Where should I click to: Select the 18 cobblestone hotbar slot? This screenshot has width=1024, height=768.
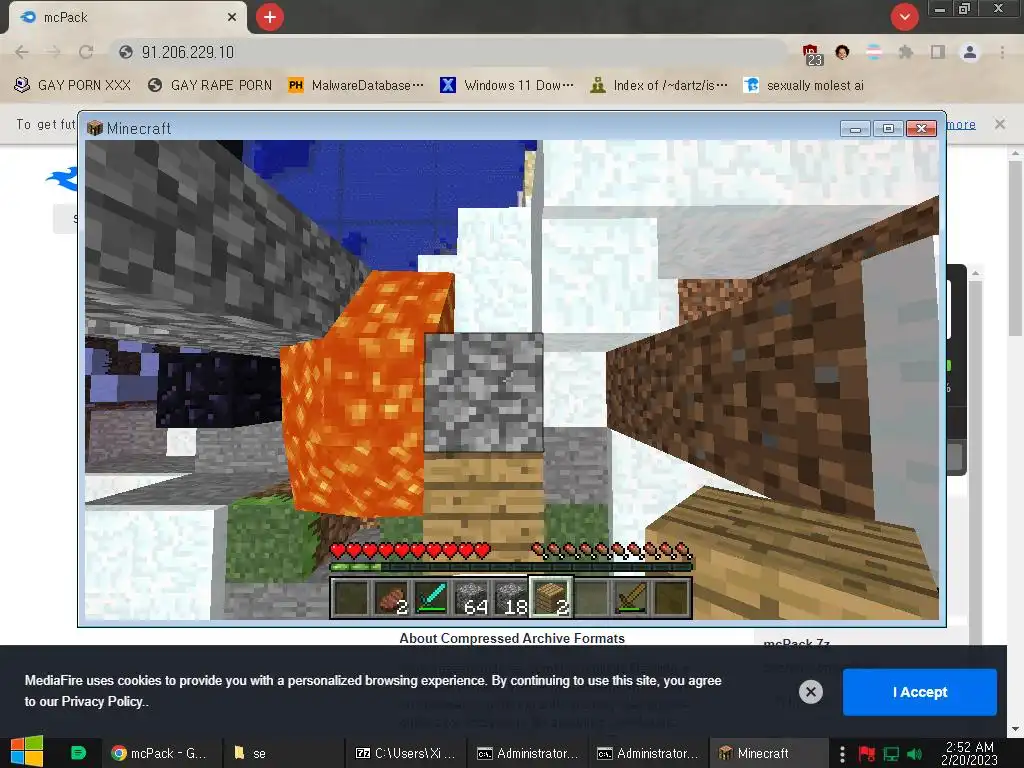[x=511, y=597]
